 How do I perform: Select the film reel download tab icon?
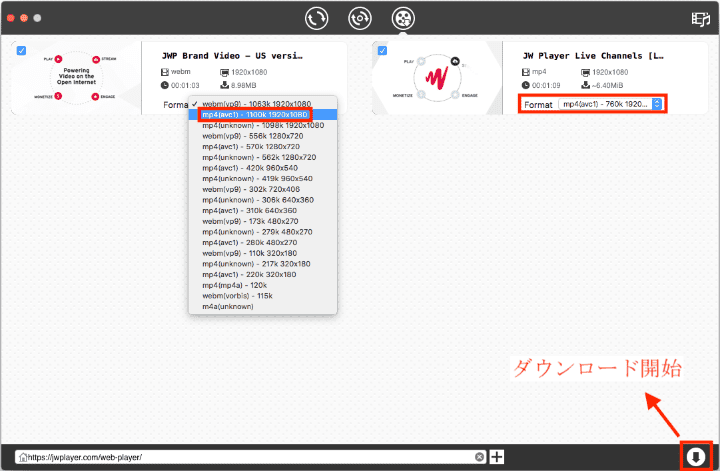tap(403, 18)
